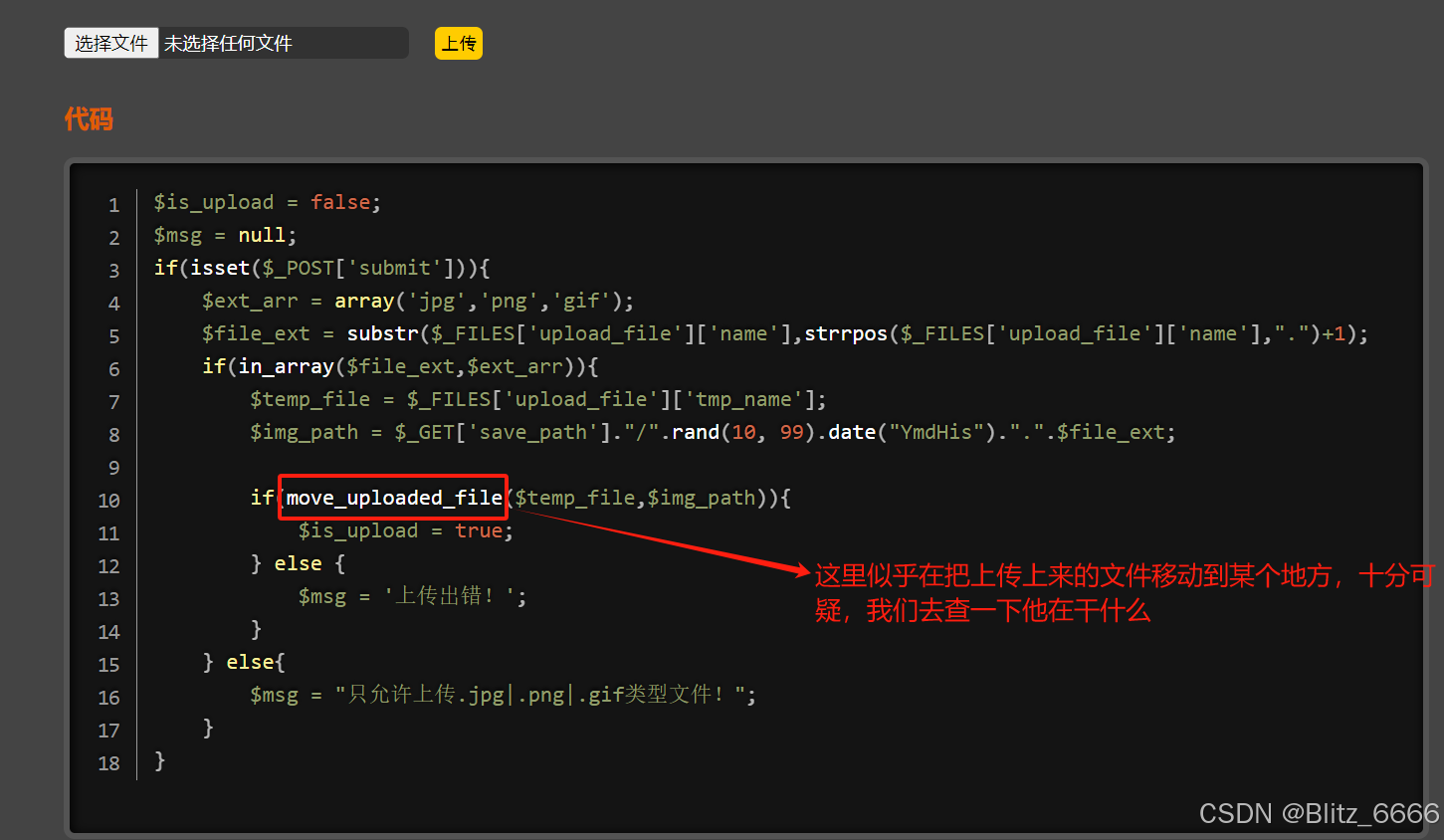Image resolution: width=1444 pixels, height=840 pixels.
Task: Click line number 9 in the gutter
Action: pyautogui.click(x=114, y=468)
